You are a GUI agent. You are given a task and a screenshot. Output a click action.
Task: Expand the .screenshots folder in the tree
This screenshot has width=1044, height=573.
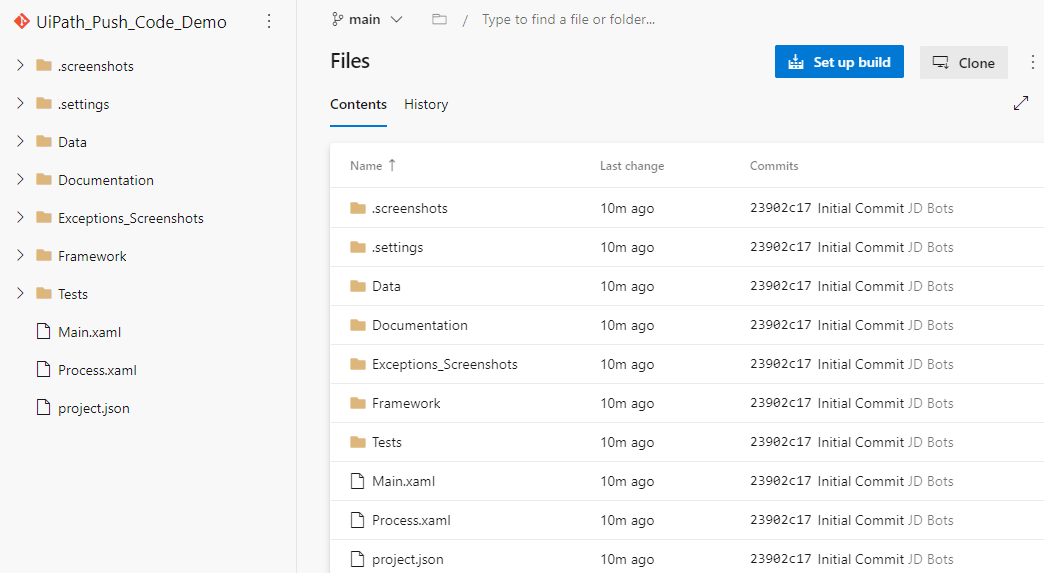[20, 65]
